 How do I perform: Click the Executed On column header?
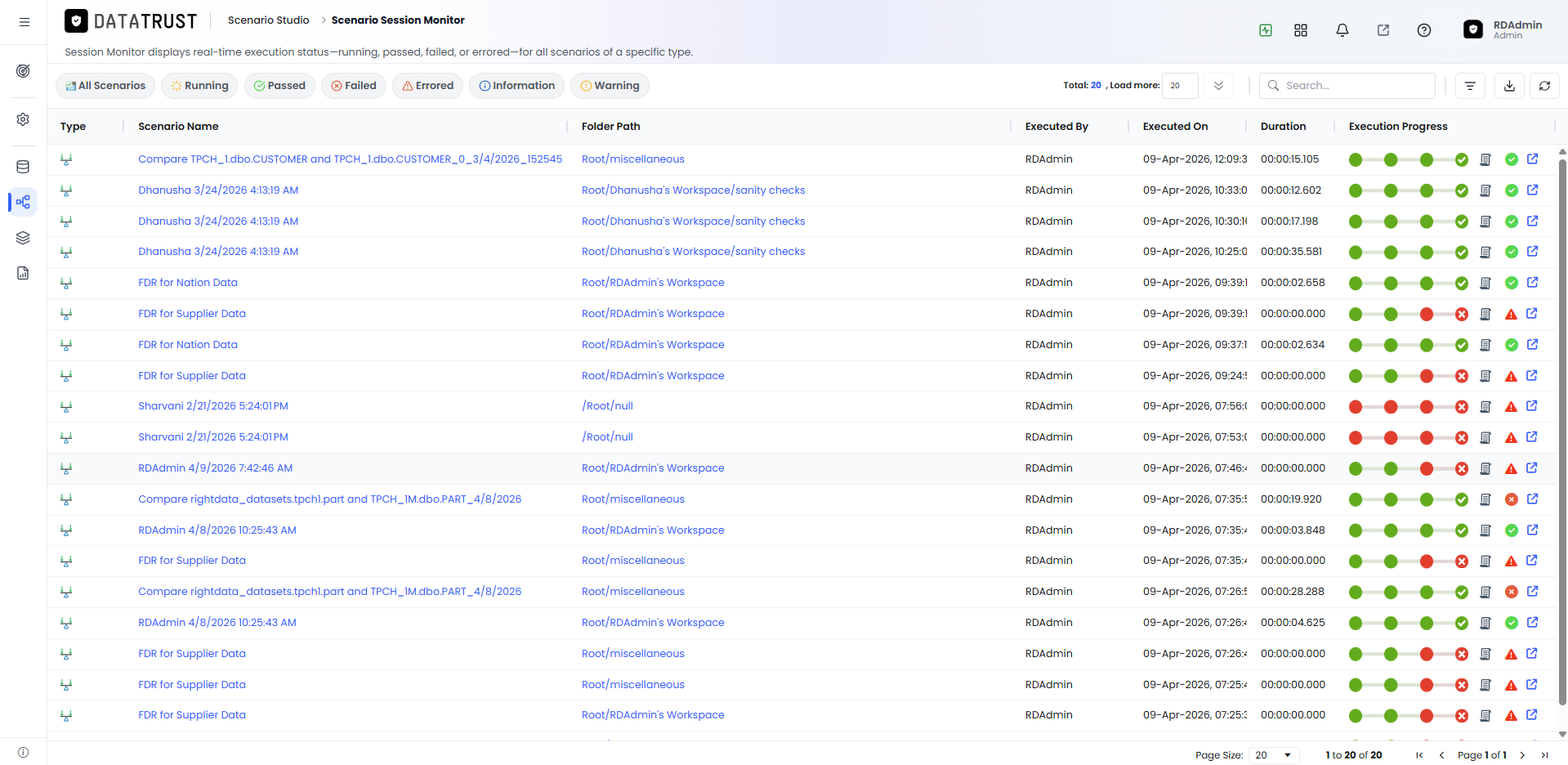[1175, 127]
